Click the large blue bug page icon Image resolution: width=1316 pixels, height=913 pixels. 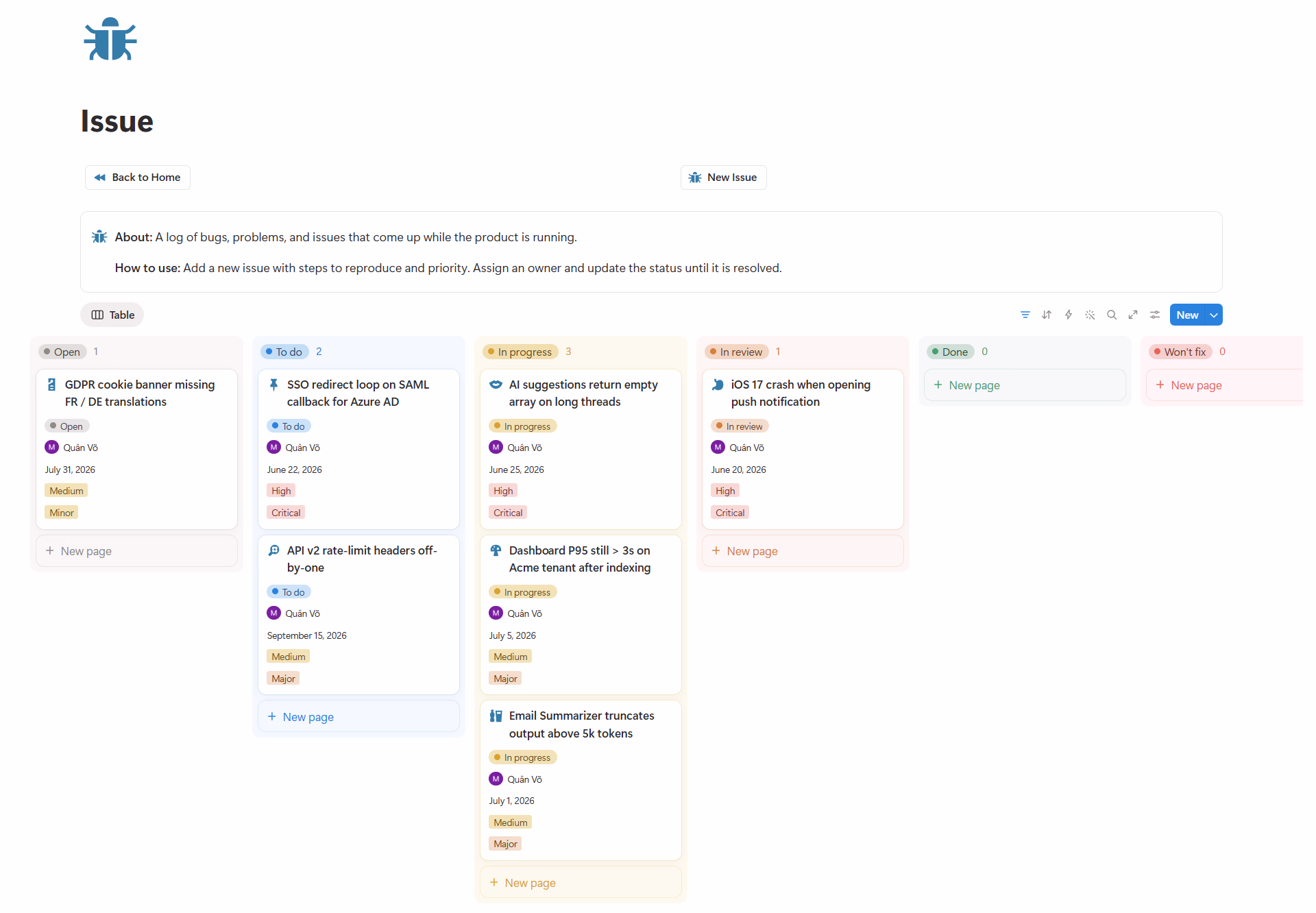click(110, 39)
